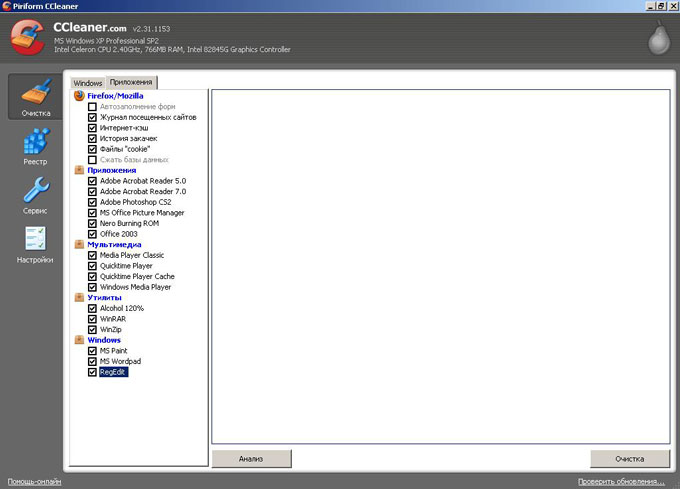
Task: Uncheck MS Paint checkbox
Action: 92,351
